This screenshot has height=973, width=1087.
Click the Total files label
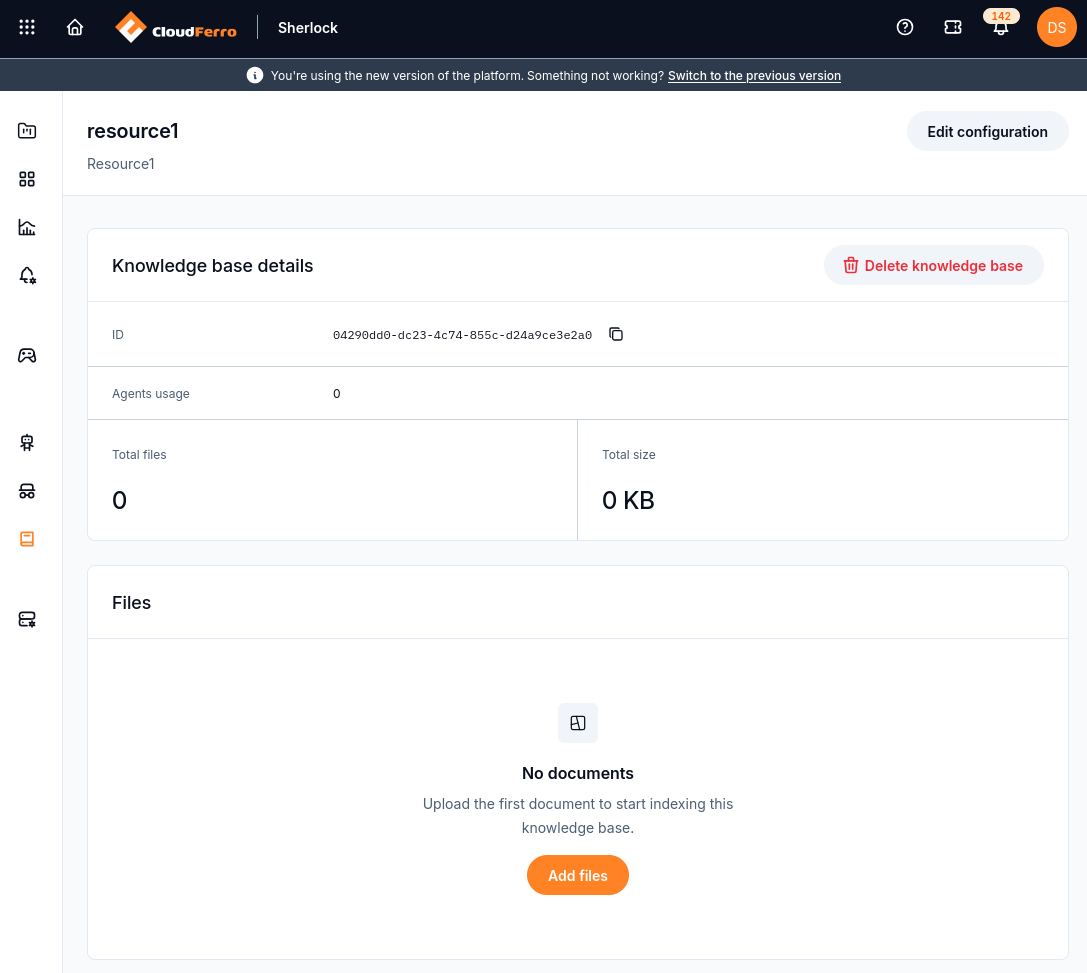(139, 455)
